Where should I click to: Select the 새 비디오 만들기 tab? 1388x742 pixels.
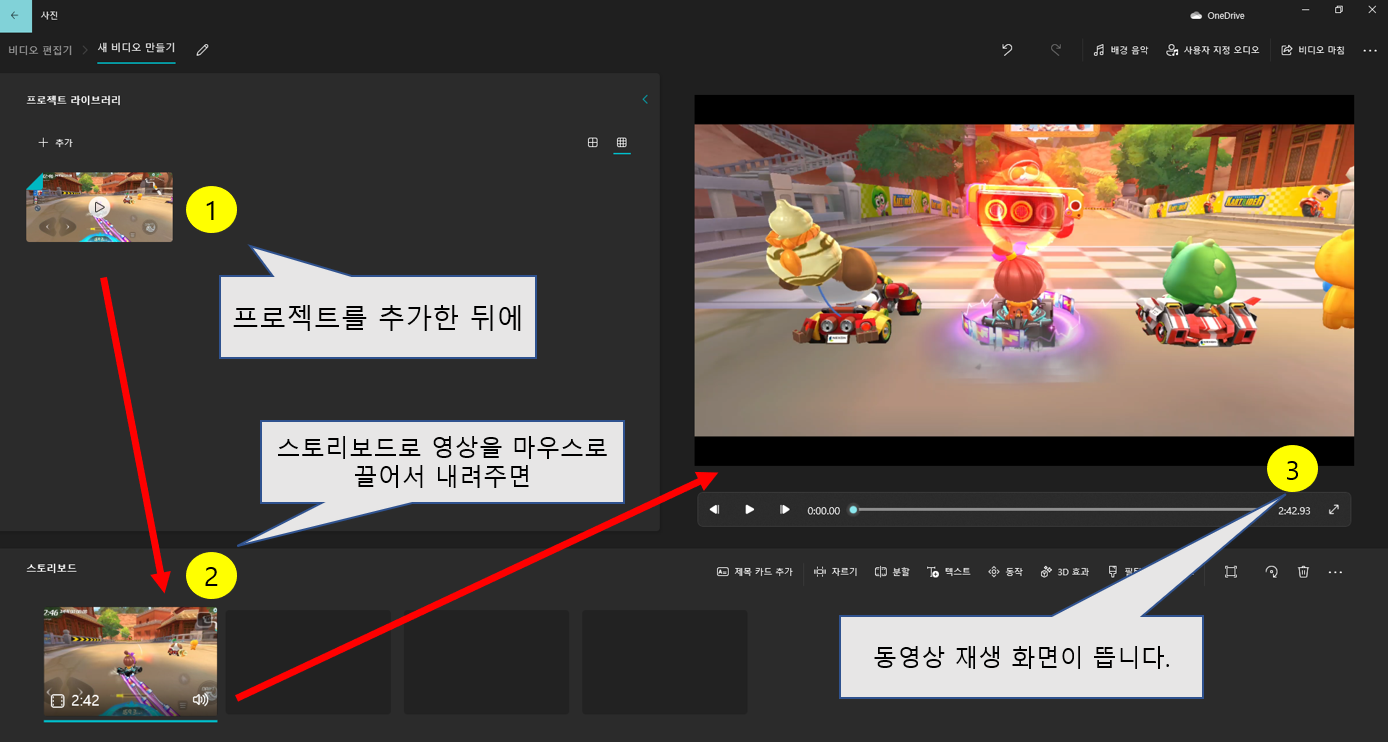[x=136, y=48]
